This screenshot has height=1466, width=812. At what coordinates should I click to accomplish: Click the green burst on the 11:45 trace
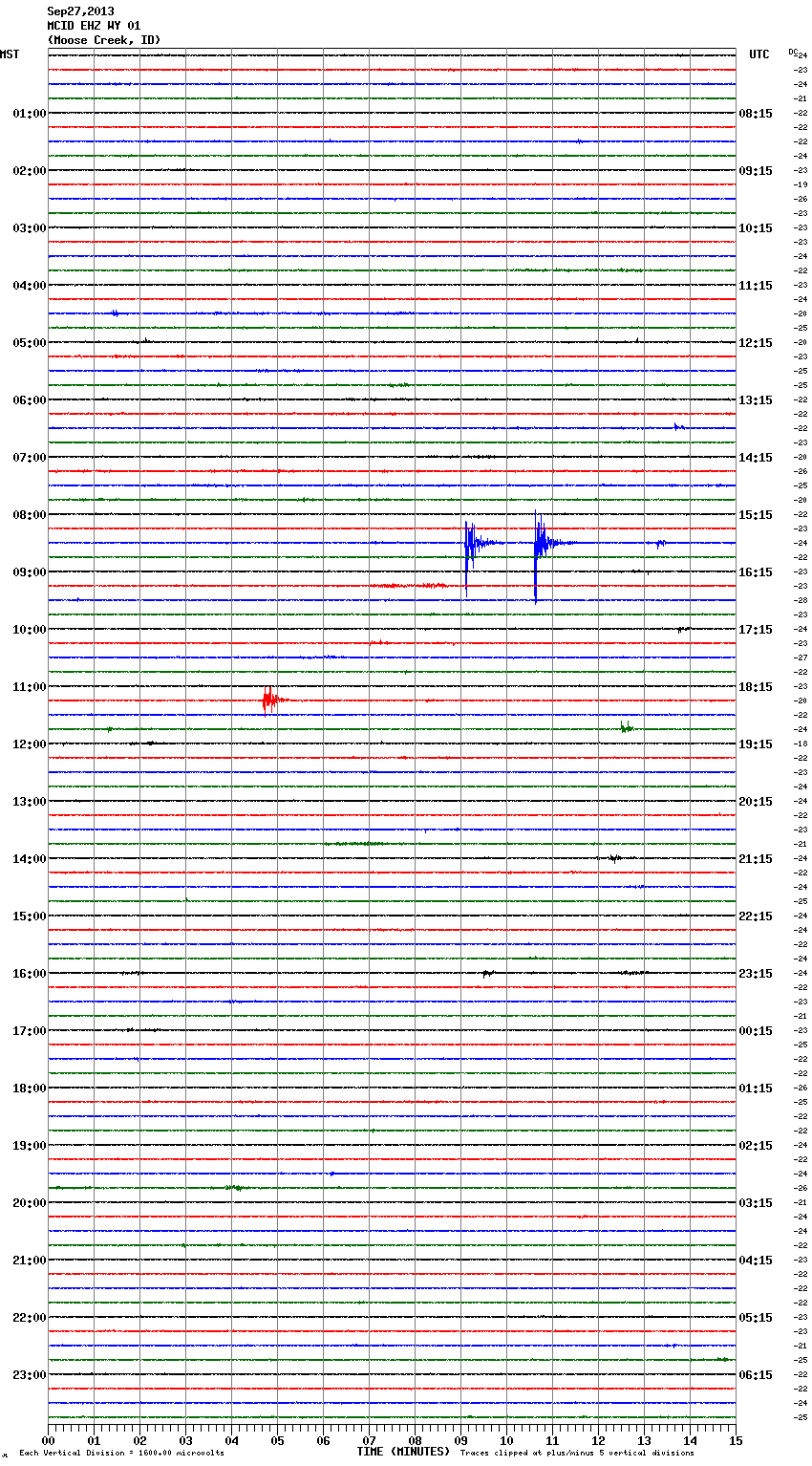[x=626, y=727]
